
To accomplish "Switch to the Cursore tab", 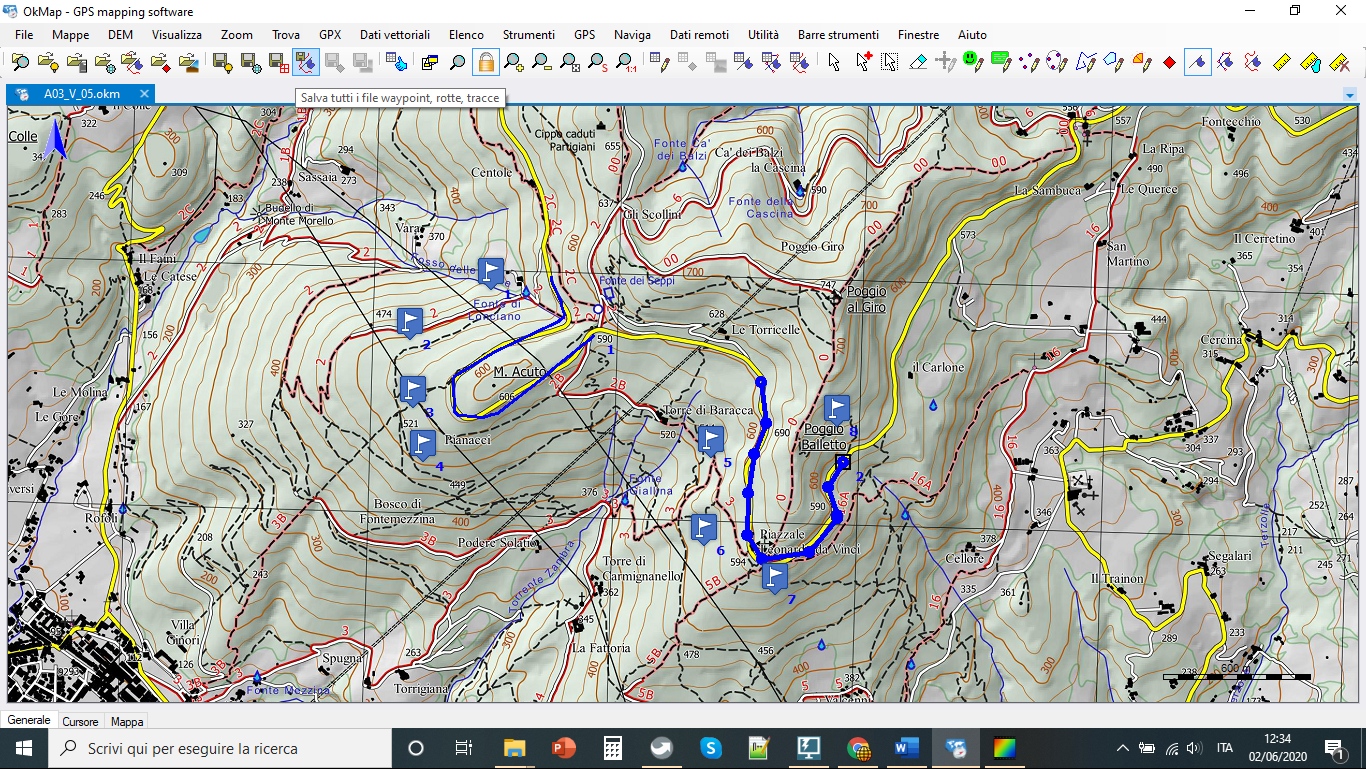I will (81, 721).
